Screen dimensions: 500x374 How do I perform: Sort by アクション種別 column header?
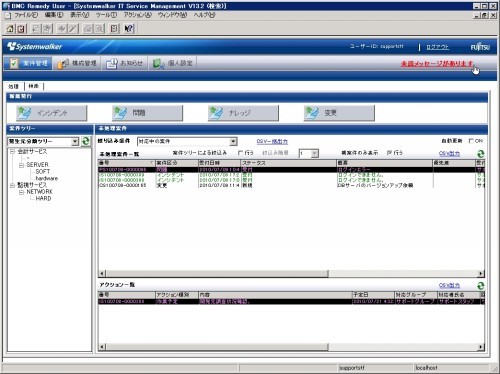click(177, 295)
